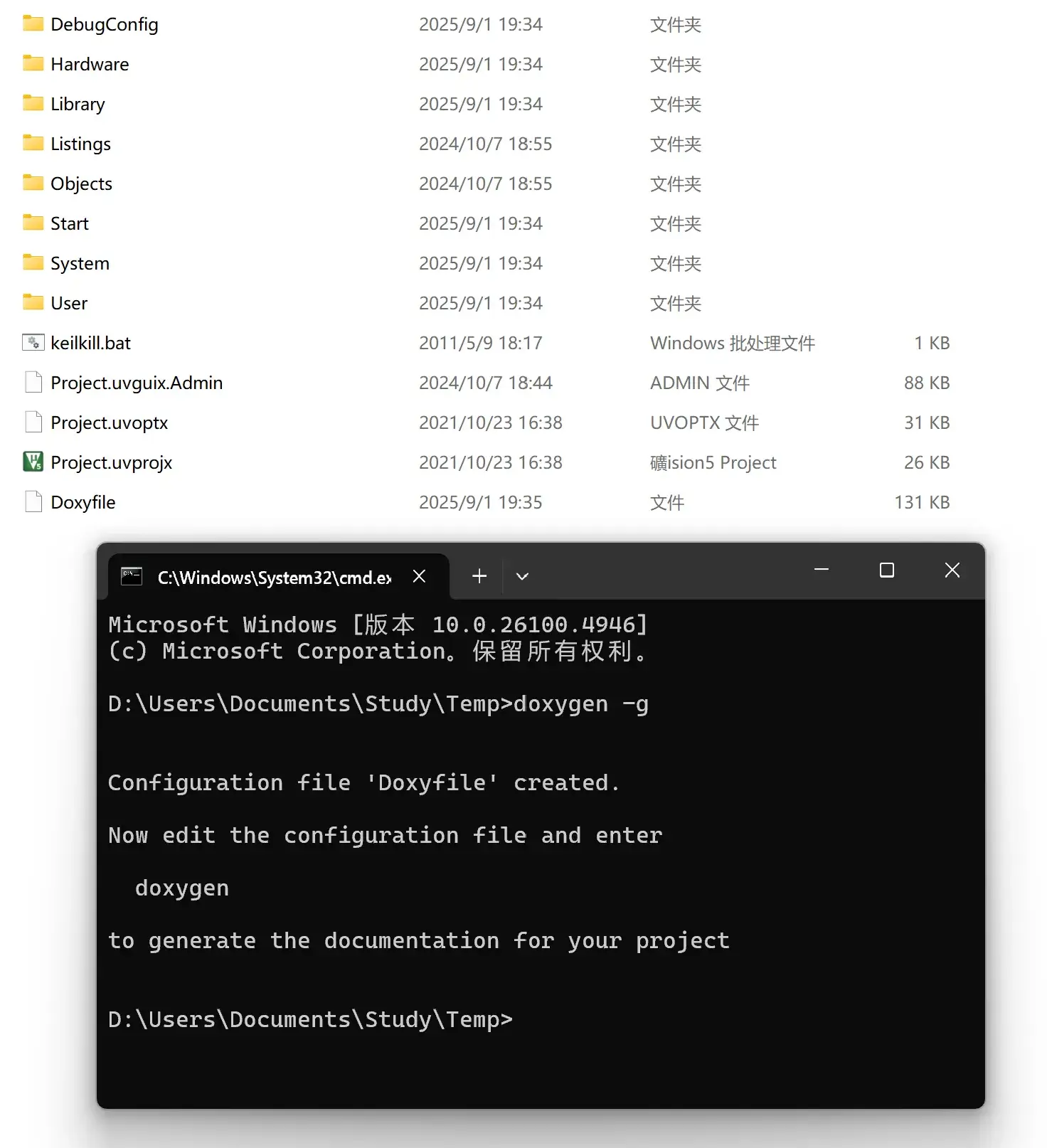Select the User folder name
The height and width of the screenshot is (1148, 1047).
(x=69, y=303)
